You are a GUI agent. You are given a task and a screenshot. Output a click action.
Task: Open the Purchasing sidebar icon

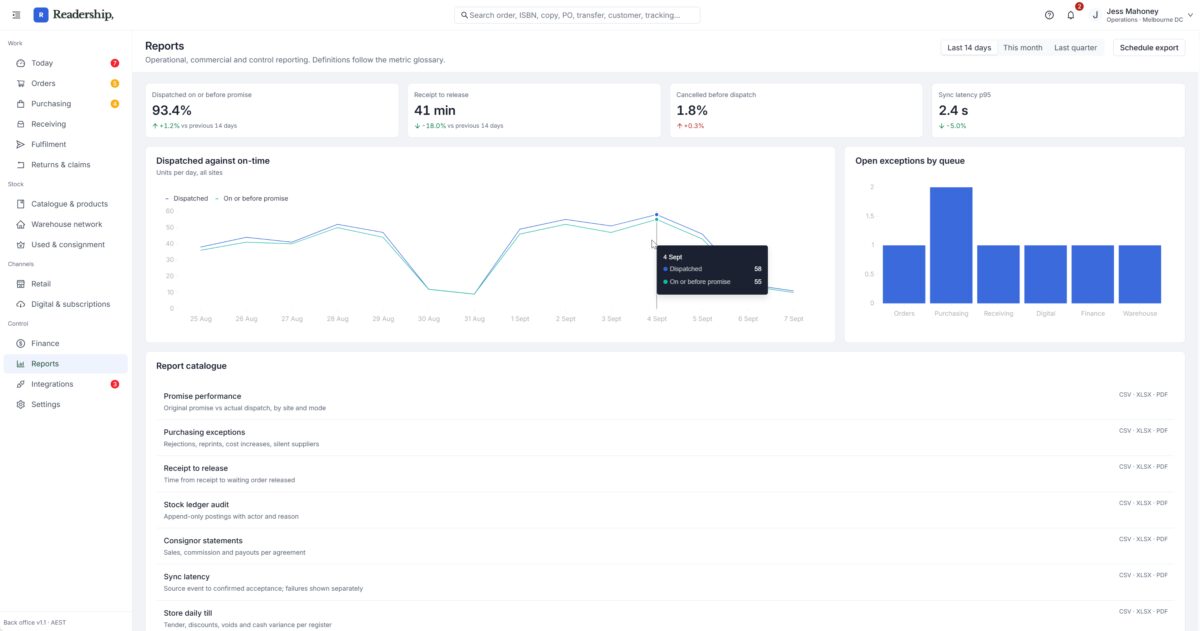click(x=21, y=104)
